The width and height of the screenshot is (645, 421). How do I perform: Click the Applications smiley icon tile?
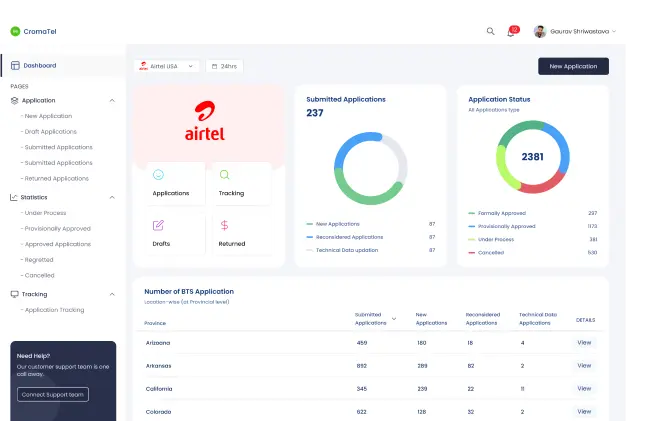(x=158, y=175)
